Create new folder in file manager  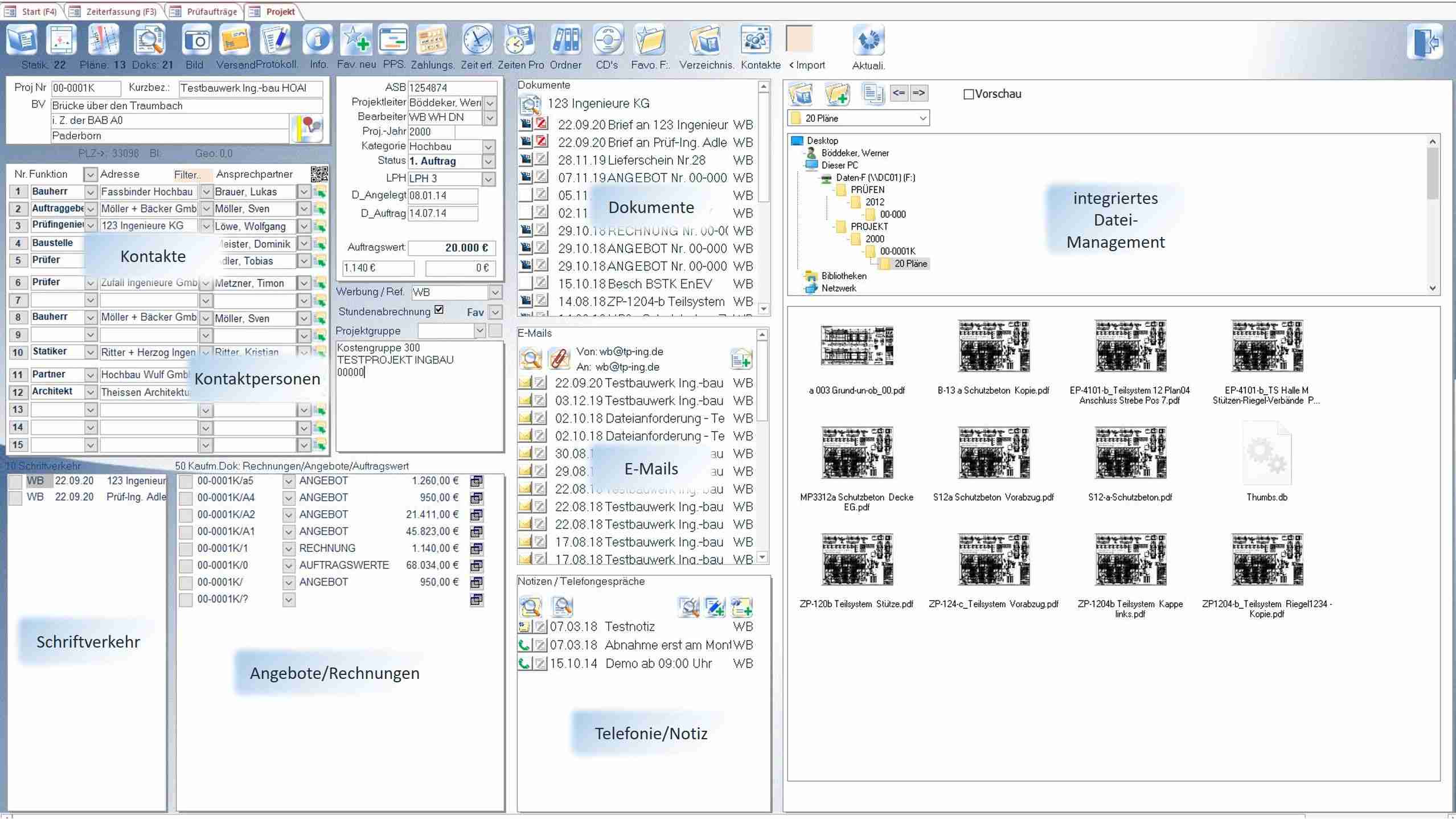[x=837, y=94]
